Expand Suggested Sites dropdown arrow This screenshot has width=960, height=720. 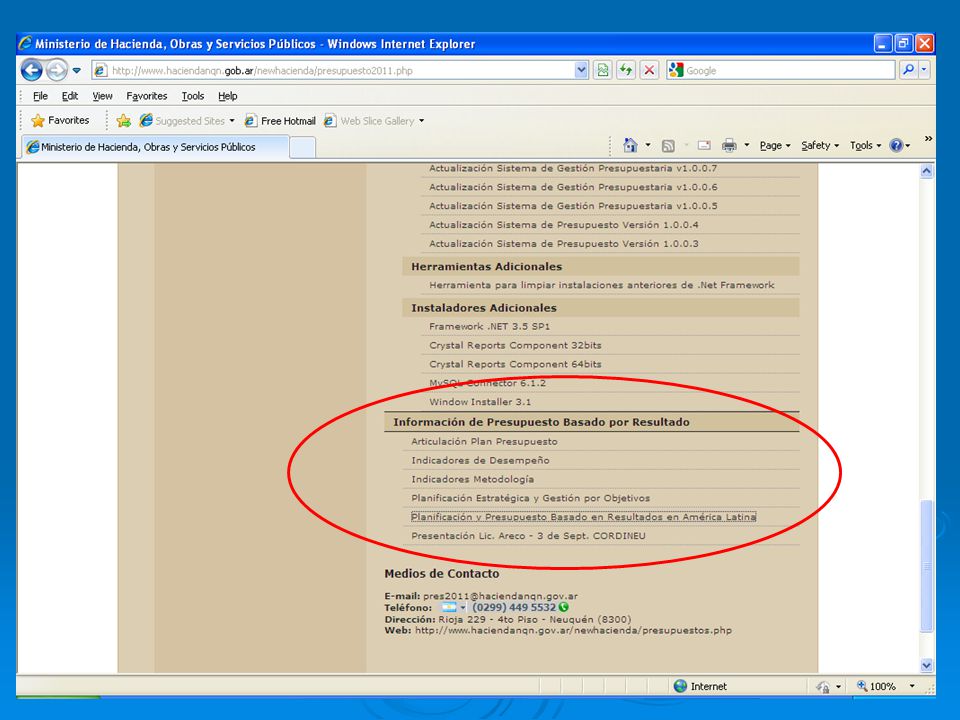tap(232, 121)
